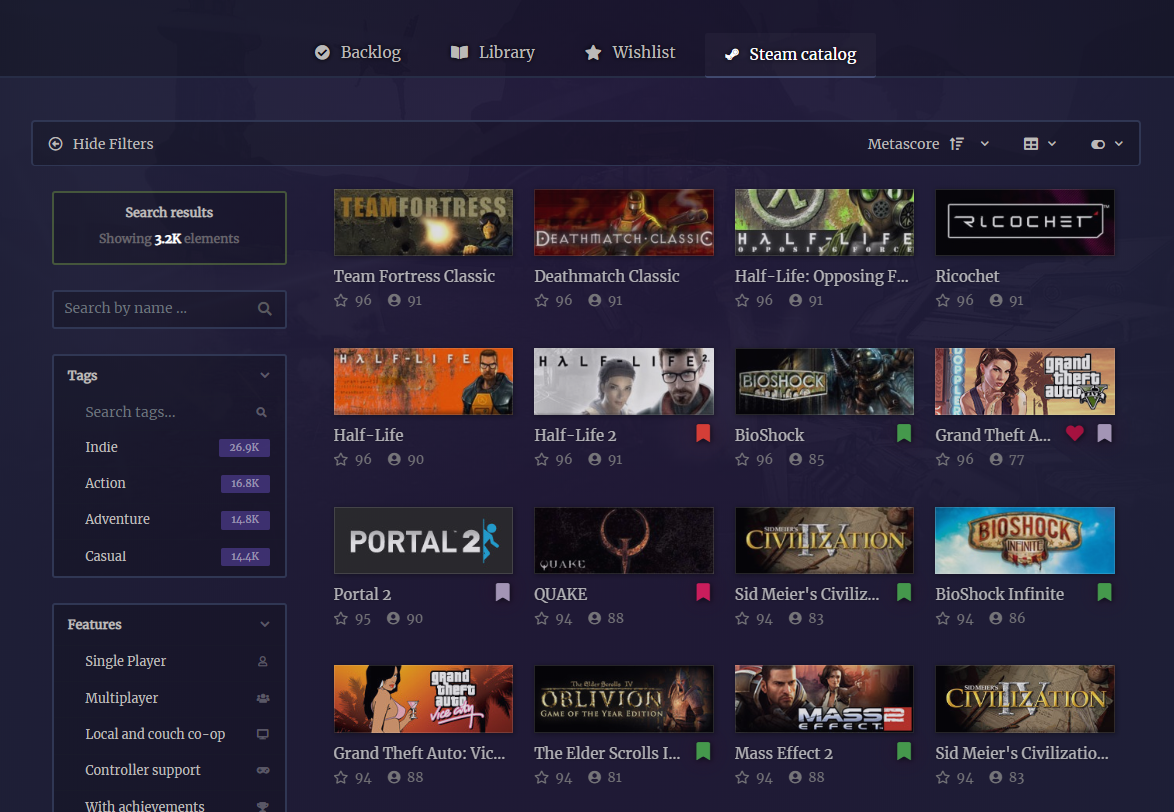Open the toggle-switch display options dropdown
This screenshot has height=812, width=1174.
(1107, 144)
